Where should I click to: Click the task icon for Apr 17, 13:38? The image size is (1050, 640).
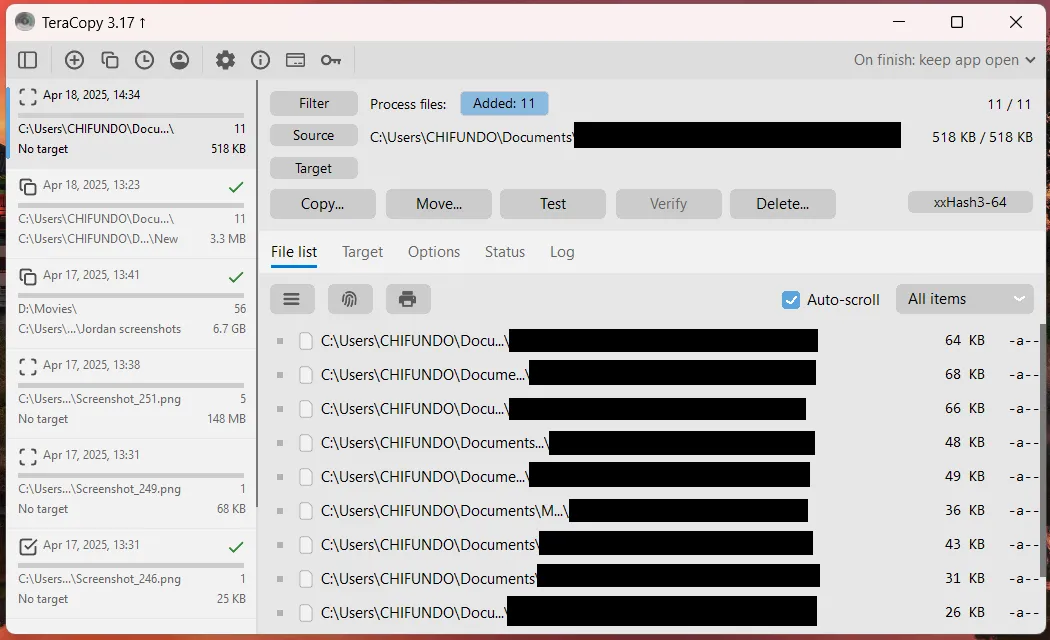tap(27, 366)
